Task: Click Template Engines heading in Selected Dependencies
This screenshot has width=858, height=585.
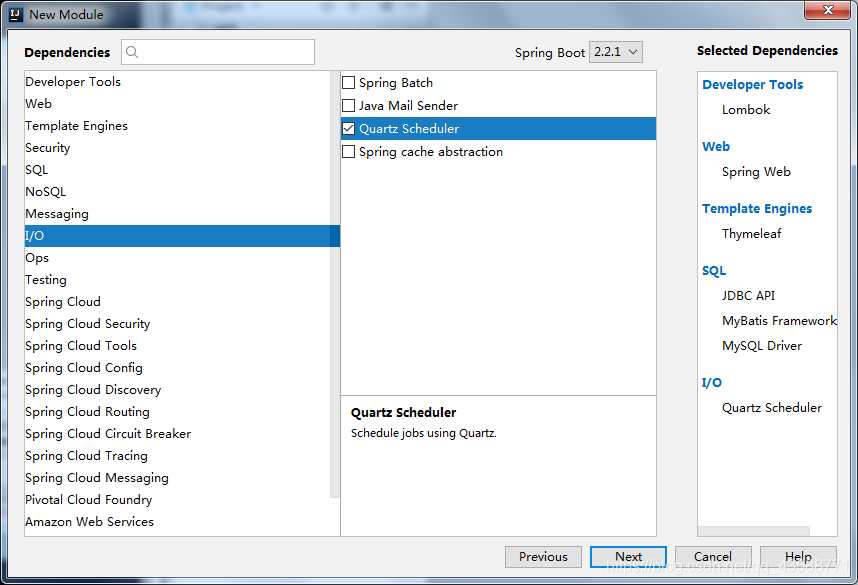Action: point(757,208)
